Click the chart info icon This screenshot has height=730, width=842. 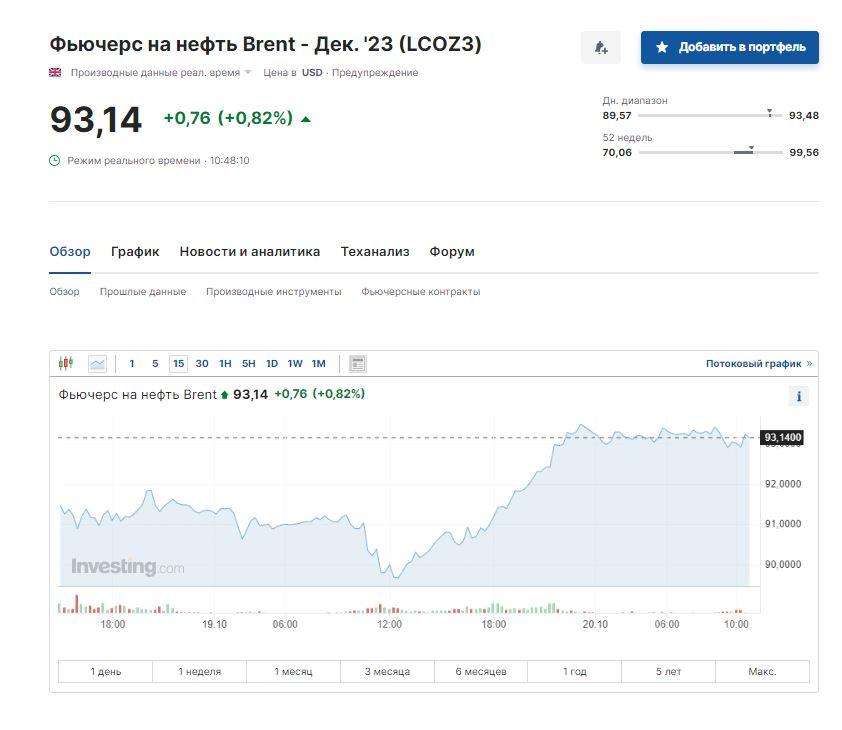(x=798, y=396)
